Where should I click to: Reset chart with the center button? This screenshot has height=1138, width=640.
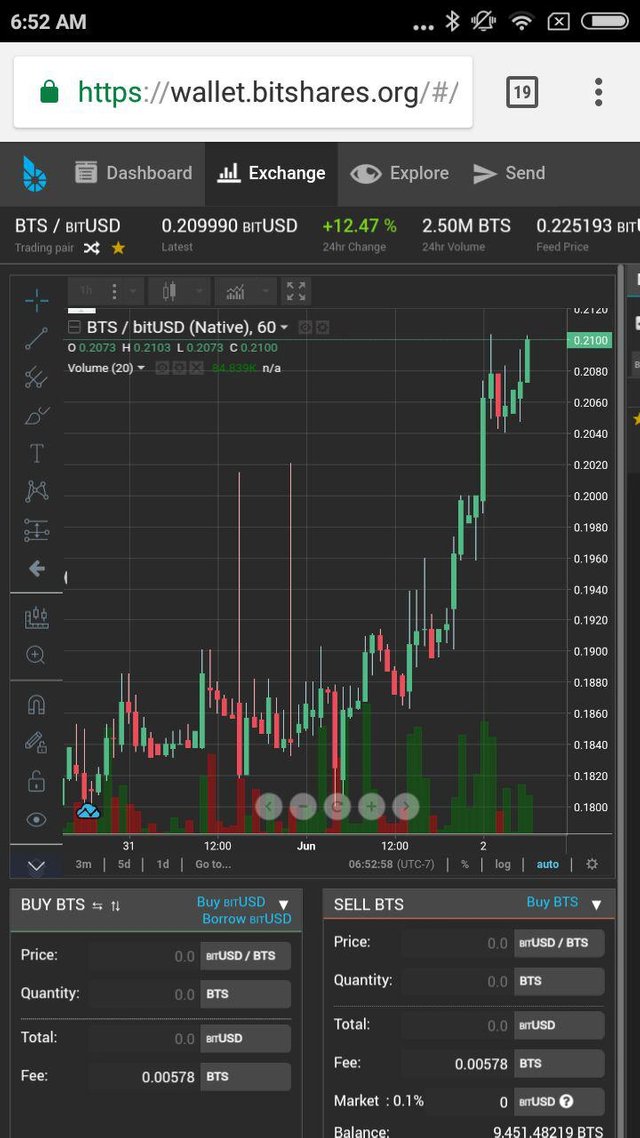click(x=337, y=806)
